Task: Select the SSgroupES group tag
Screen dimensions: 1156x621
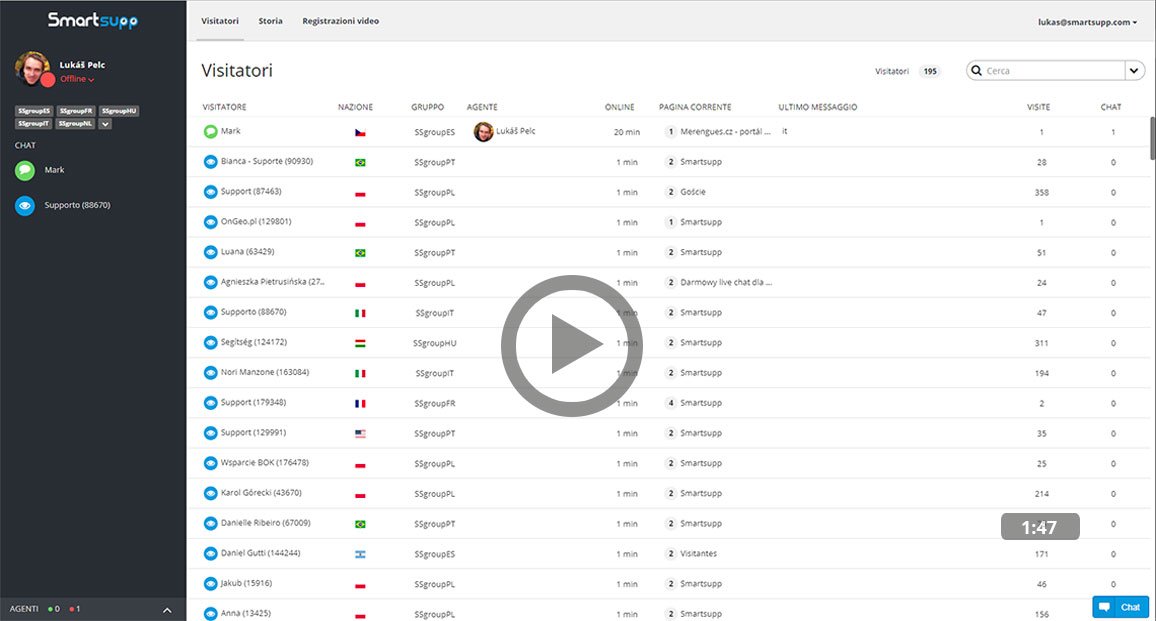Action: tap(34, 111)
